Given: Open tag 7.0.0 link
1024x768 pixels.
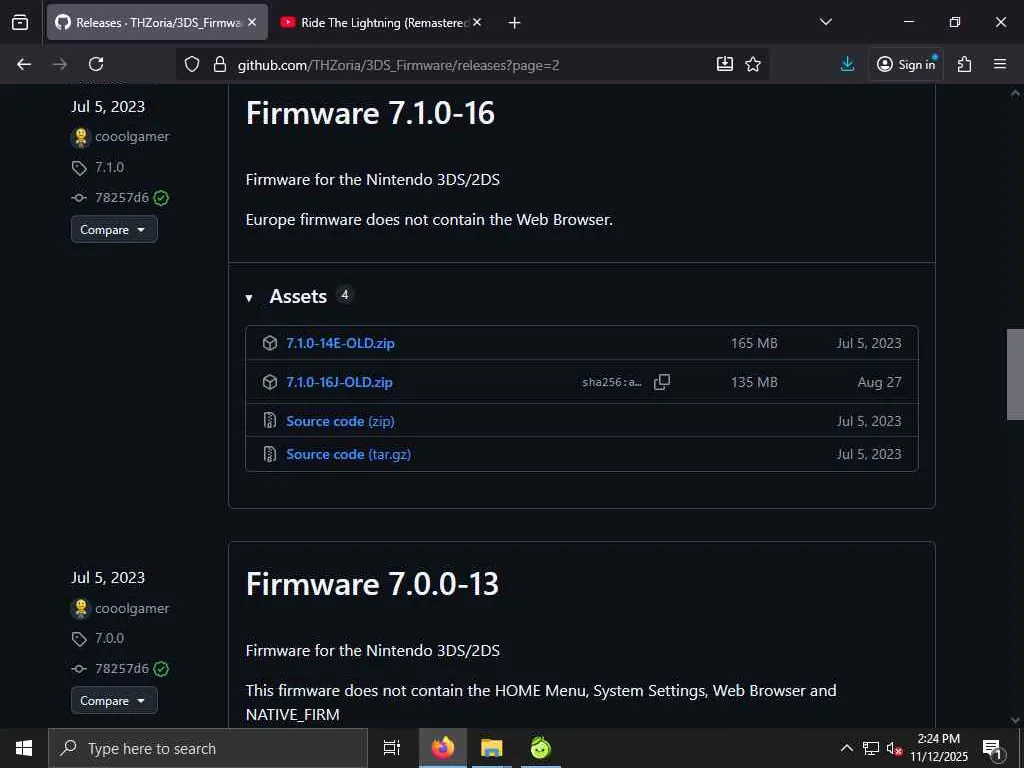Looking at the screenshot, I should coord(110,638).
